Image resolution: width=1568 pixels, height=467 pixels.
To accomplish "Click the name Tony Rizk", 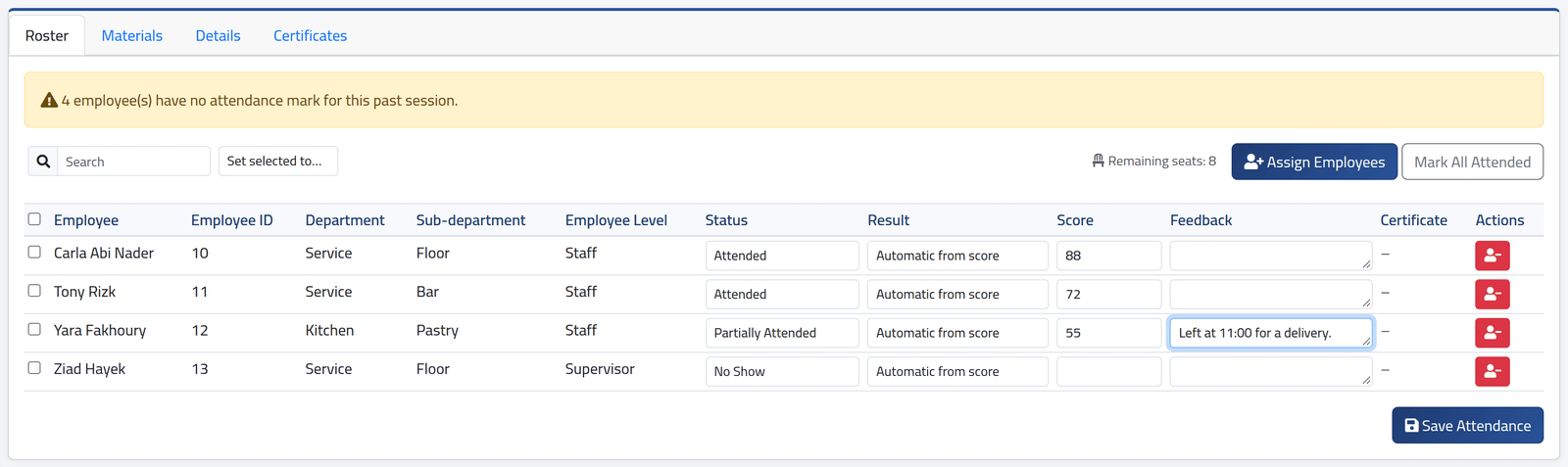I will (84, 292).
